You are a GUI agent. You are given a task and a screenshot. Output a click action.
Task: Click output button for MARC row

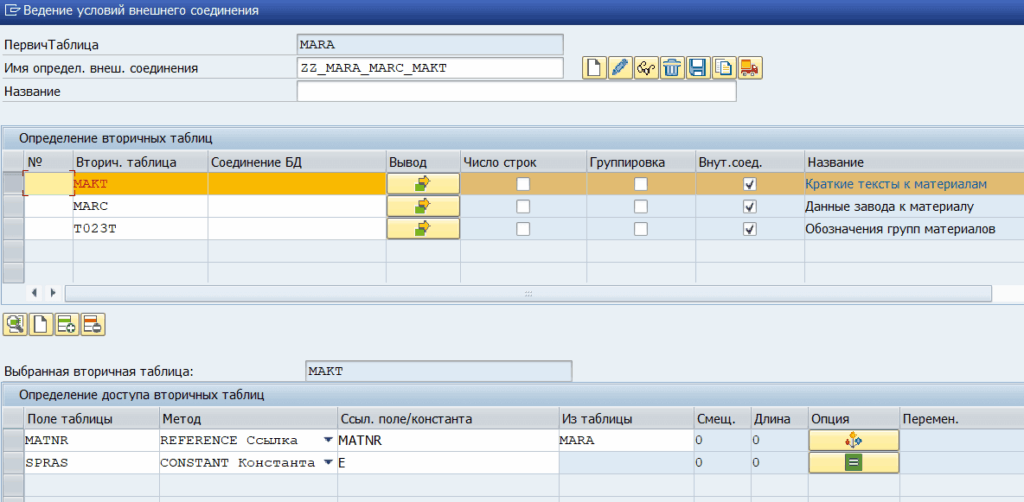422,206
